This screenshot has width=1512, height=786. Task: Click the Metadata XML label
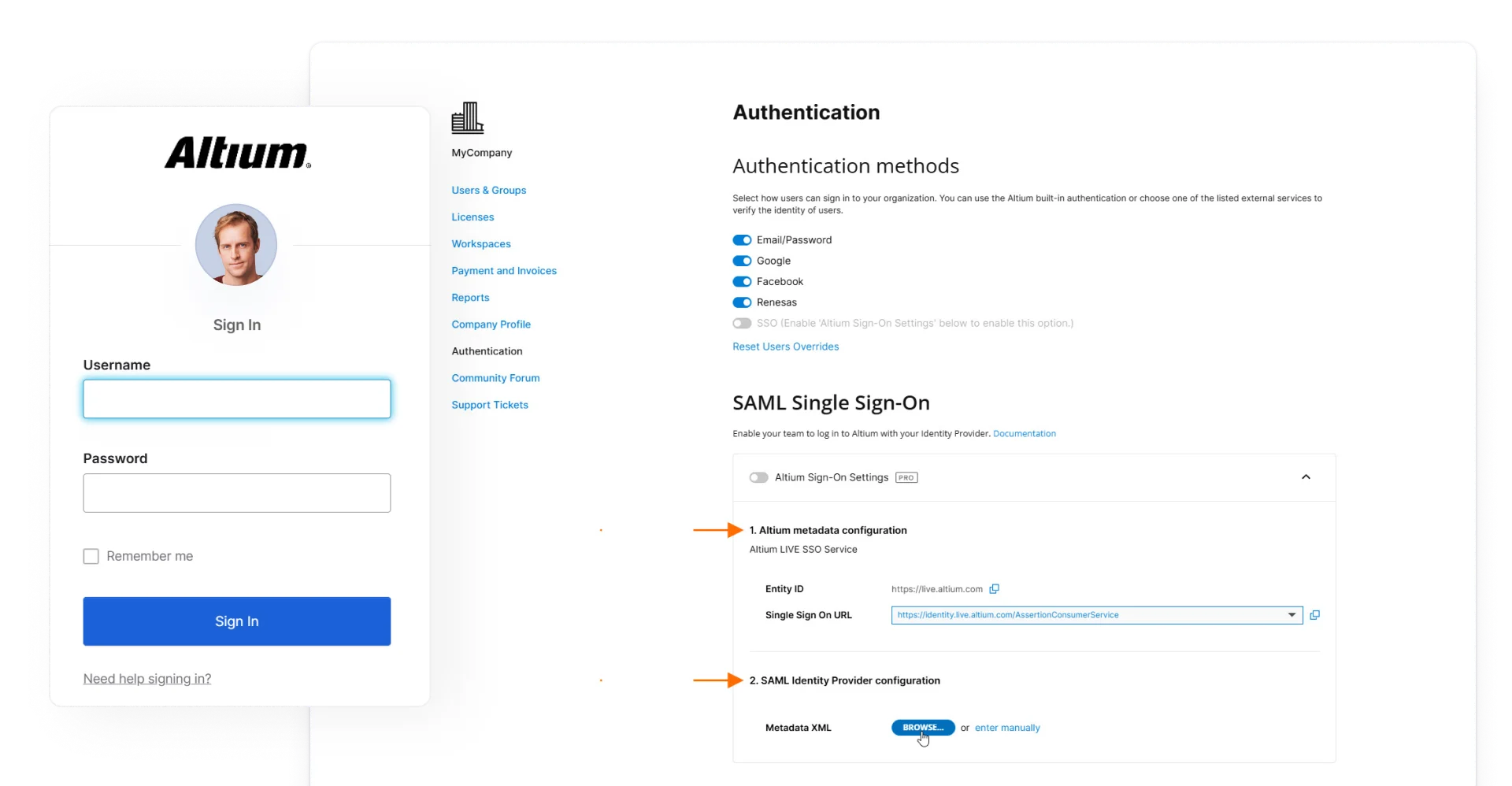pyautogui.click(x=798, y=728)
